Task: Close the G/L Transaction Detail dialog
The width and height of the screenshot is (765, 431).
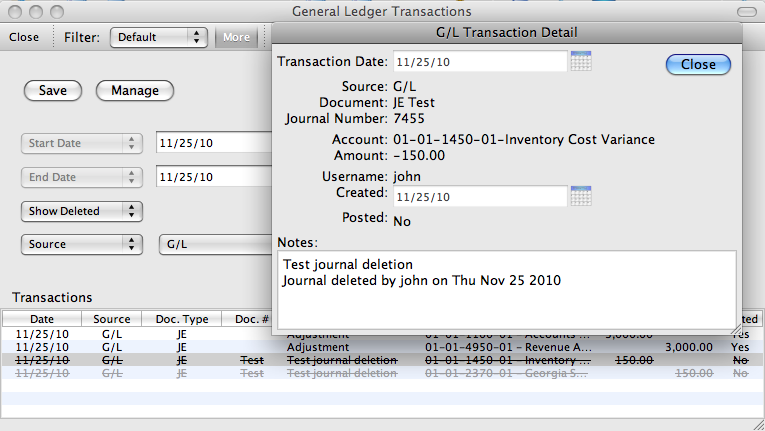Action: coord(698,64)
